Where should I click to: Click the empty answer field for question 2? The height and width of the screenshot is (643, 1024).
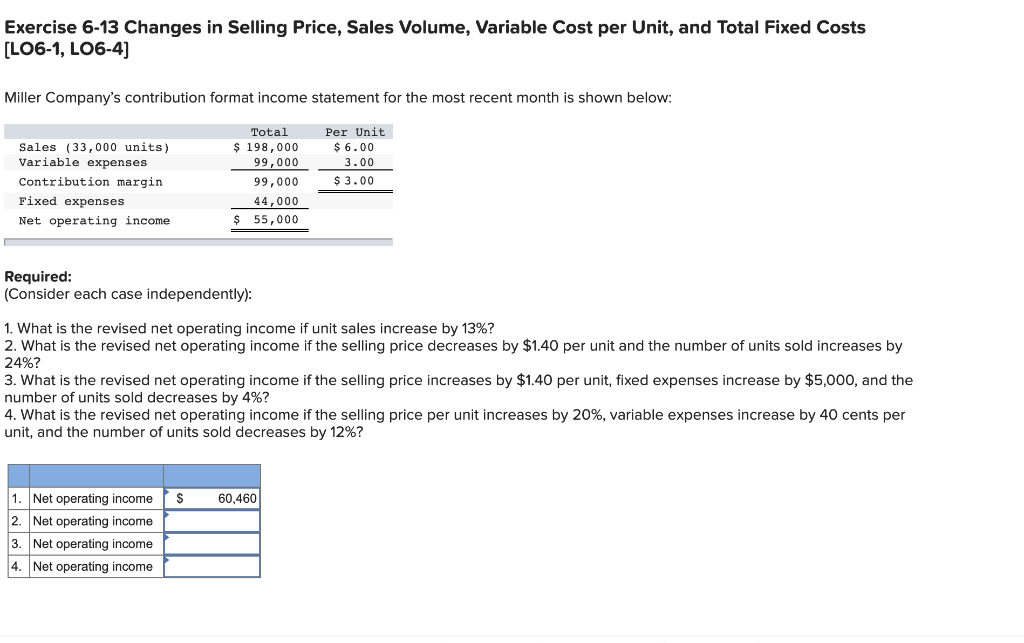[x=212, y=521]
